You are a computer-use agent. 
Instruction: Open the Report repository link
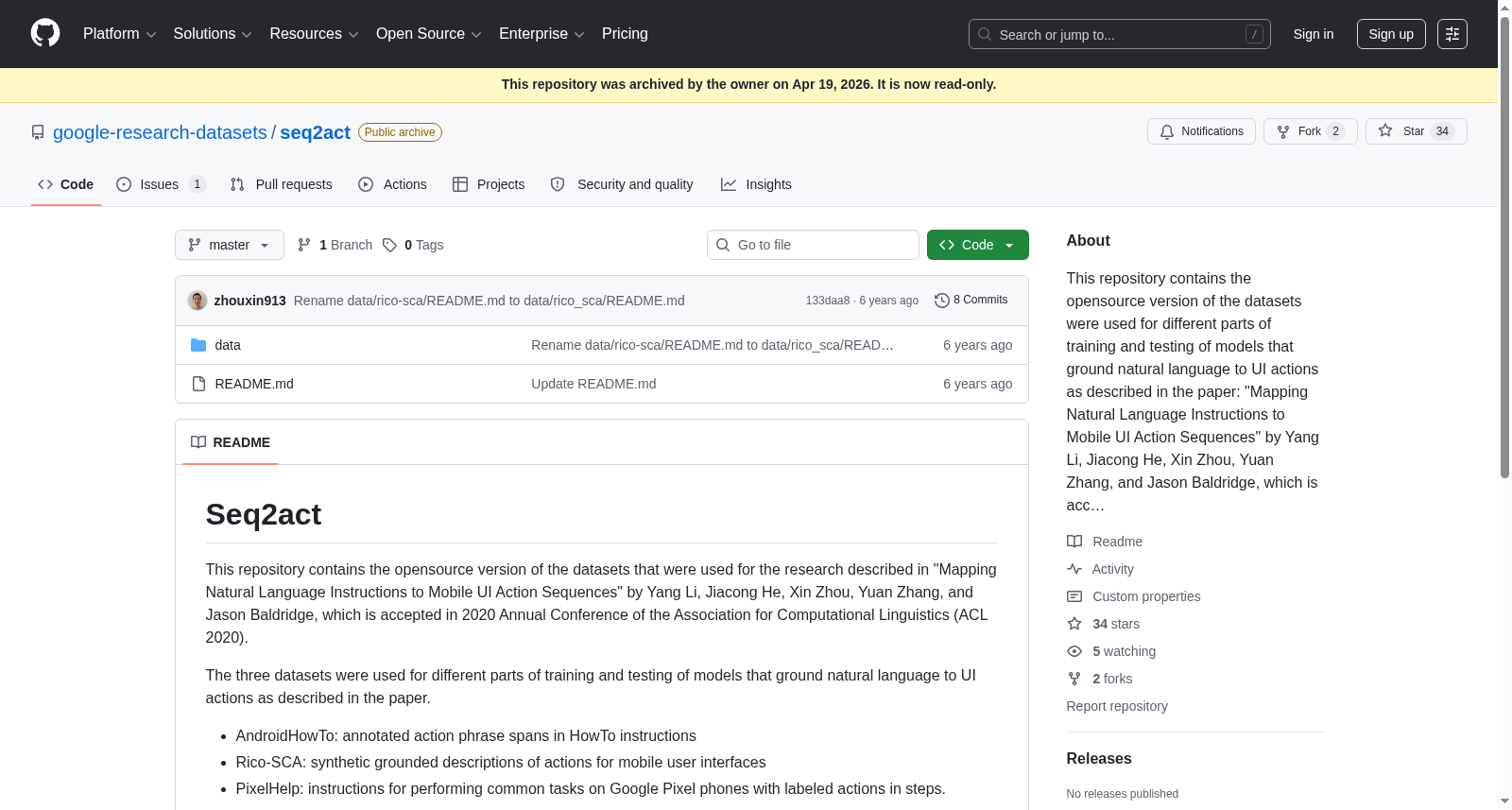click(1117, 706)
